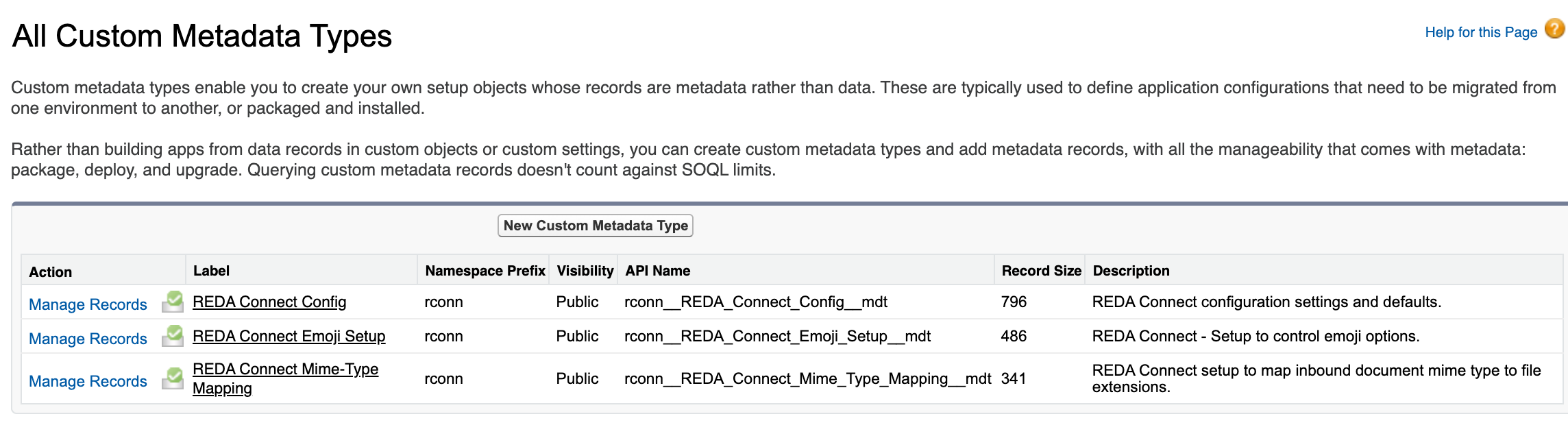This screenshot has width=1568, height=436.
Task: Click the help question mark icon
Action: coord(1554,29)
